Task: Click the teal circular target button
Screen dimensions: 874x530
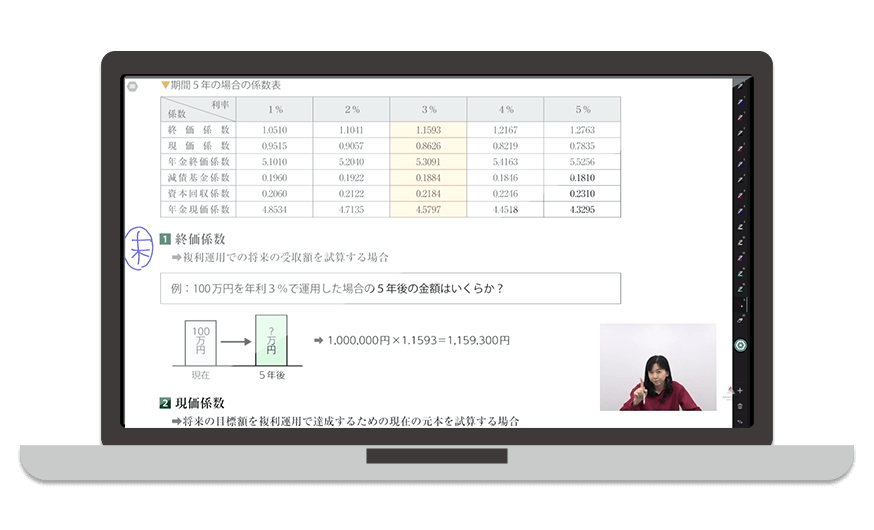Action: tap(741, 346)
